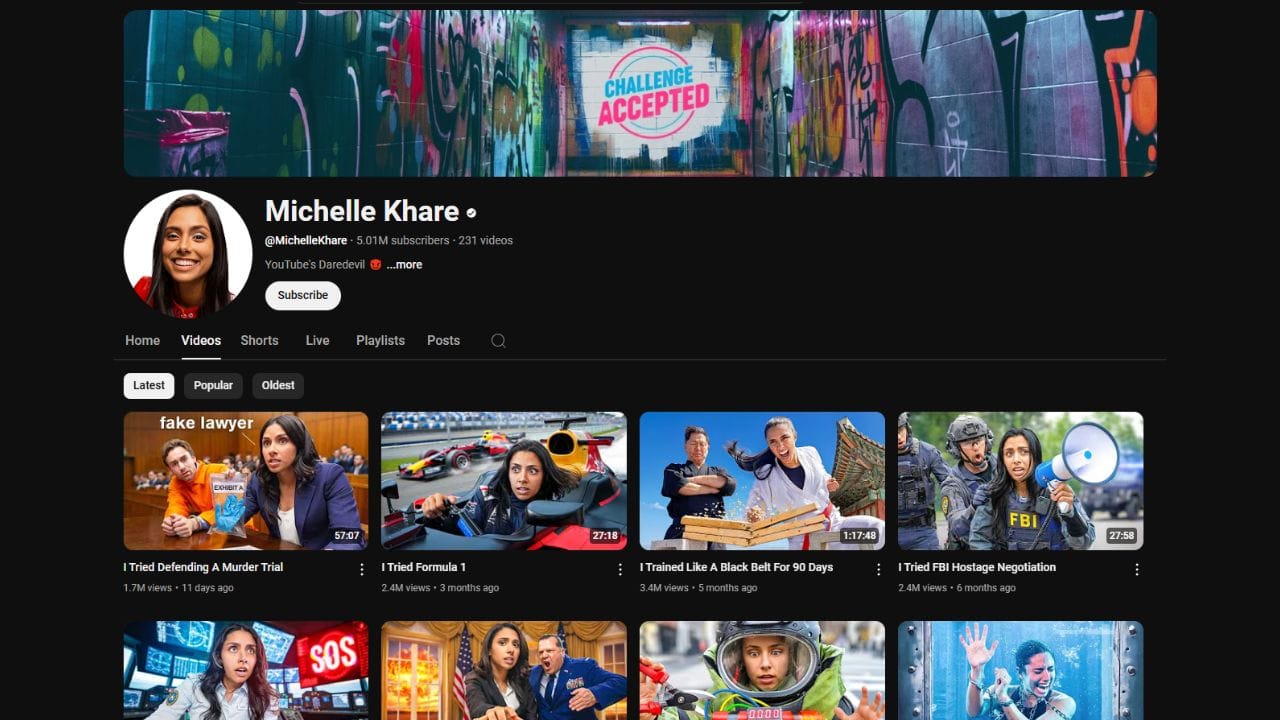Play the Oval Office general thumbnail

click(x=504, y=671)
